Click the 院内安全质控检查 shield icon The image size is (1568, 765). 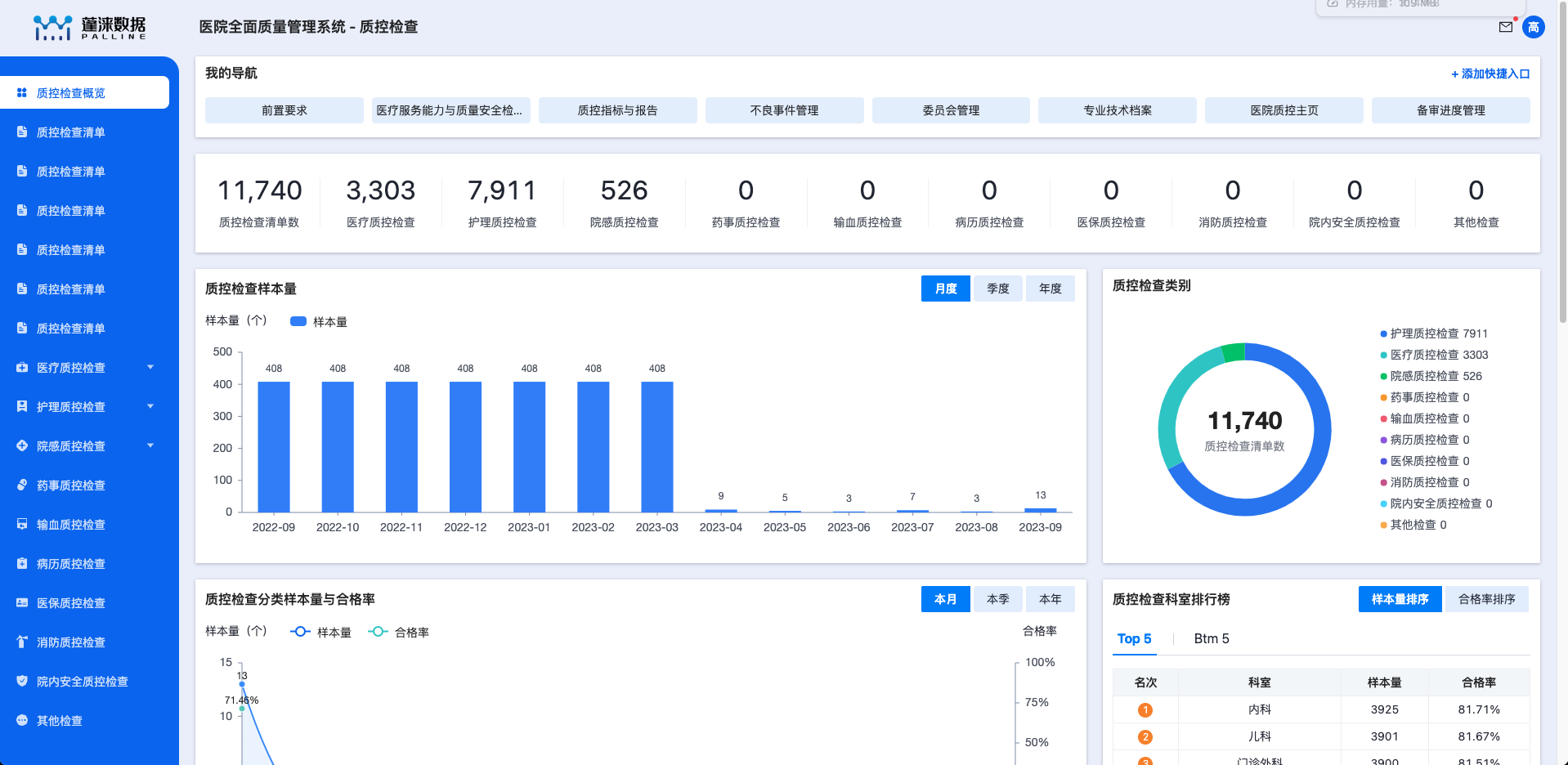point(22,681)
